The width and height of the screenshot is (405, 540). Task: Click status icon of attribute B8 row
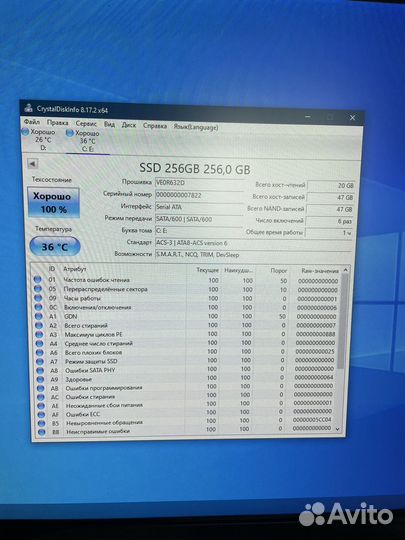coord(42,432)
